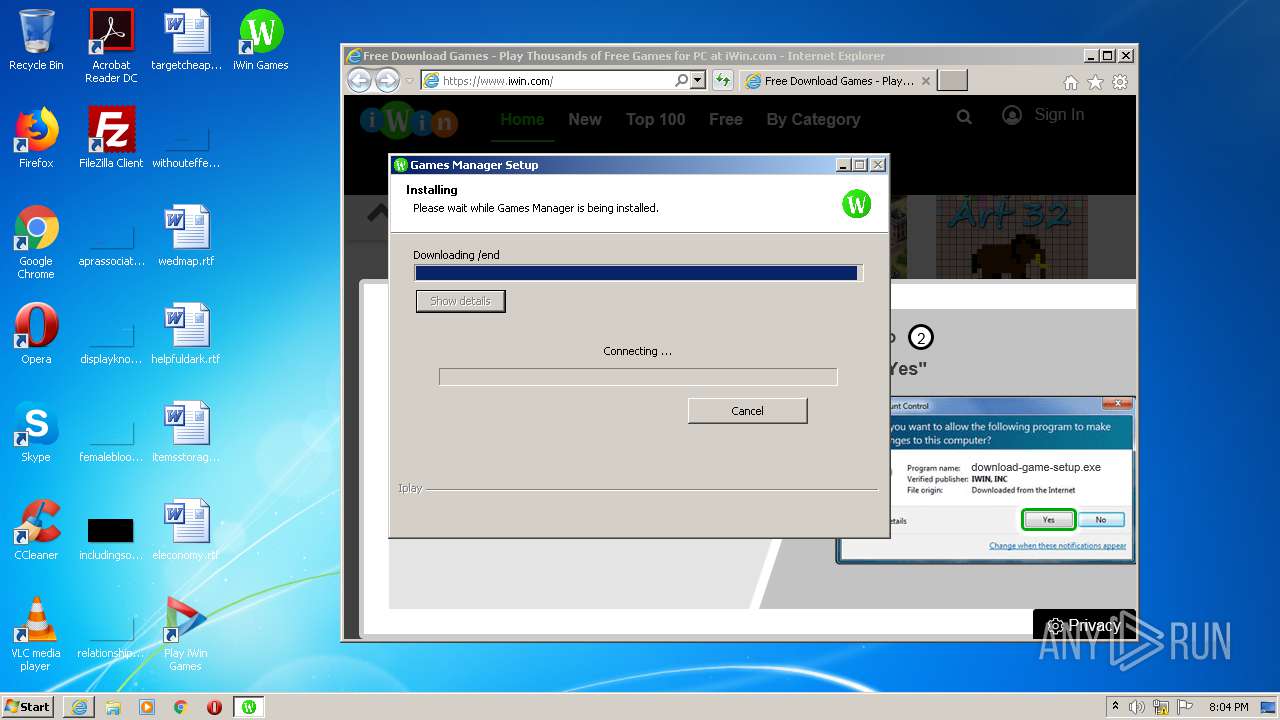The width and height of the screenshot is (1280, 720).
Task: Open the address bar autocomplete dropdown arrow
Action: (698, 81)
